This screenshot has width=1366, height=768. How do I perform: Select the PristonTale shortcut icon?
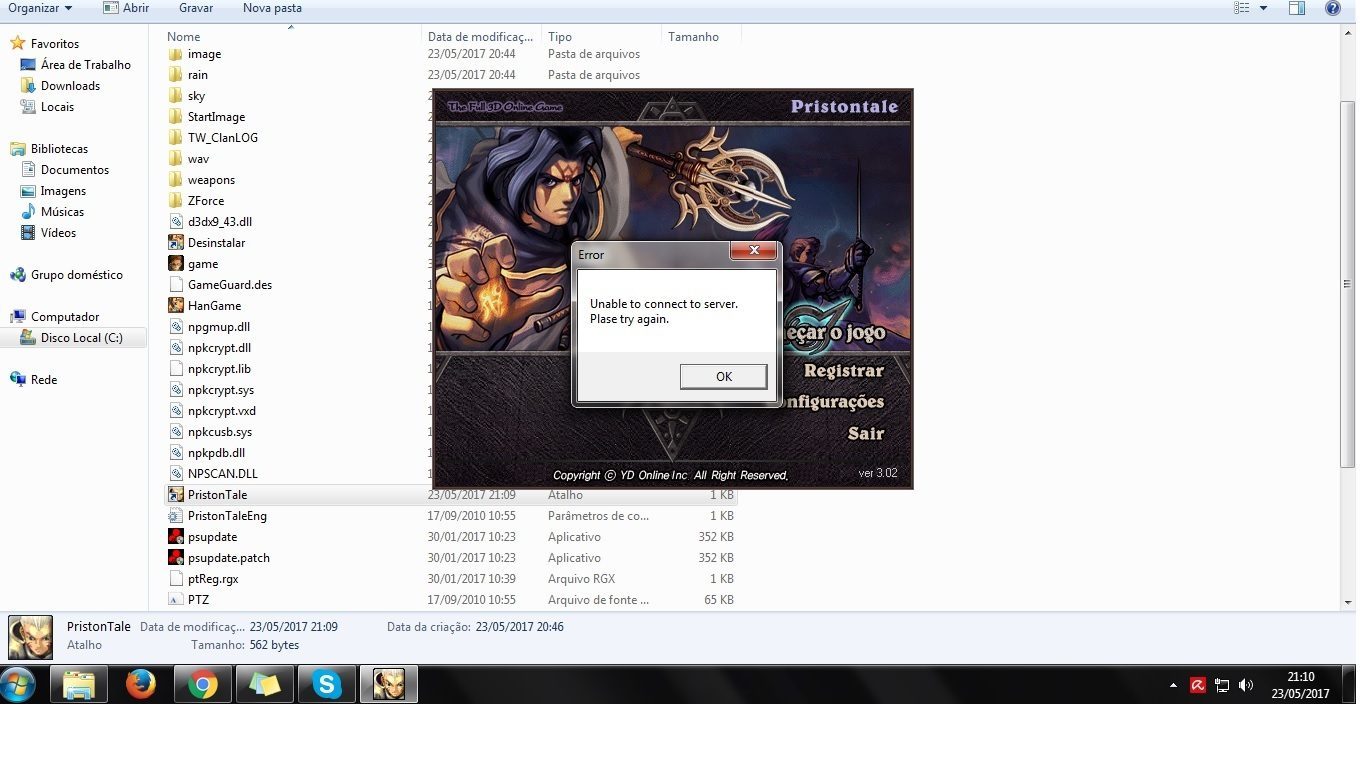tap(176, 495)
